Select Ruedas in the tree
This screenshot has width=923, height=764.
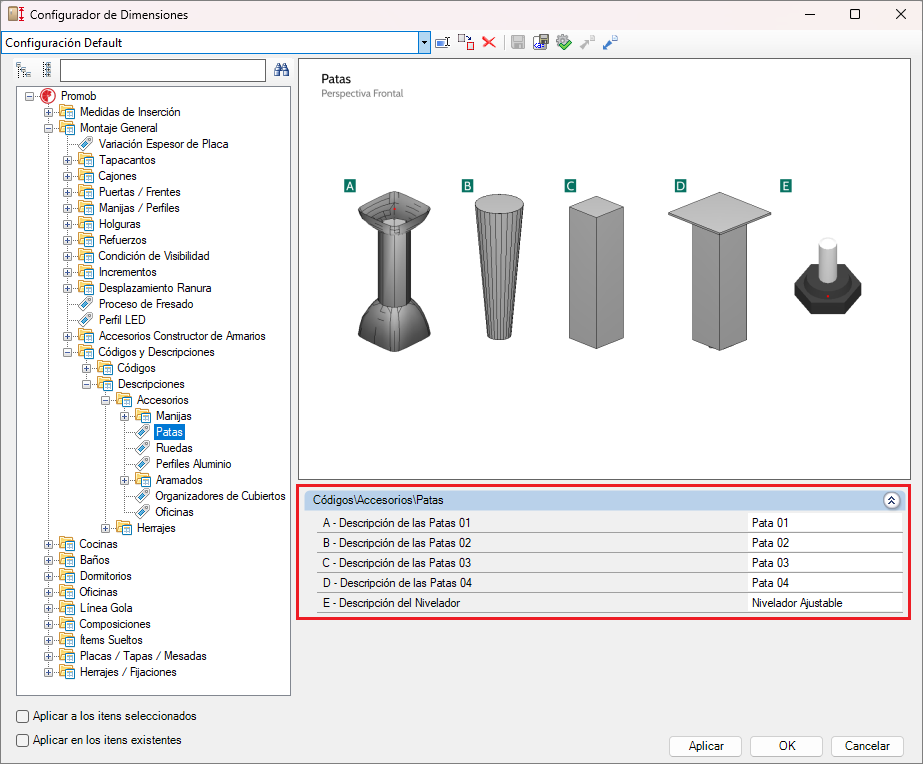point(174,448)
